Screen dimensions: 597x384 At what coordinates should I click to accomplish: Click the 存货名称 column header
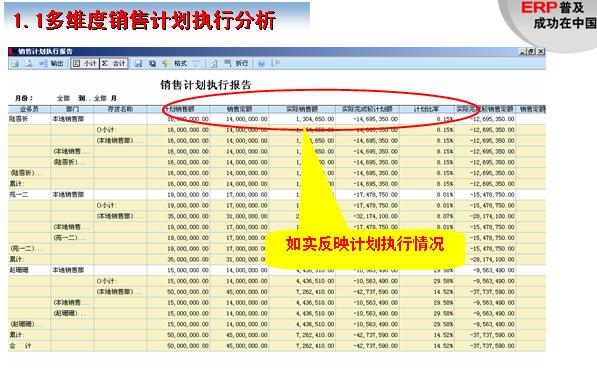click(120, 109)
